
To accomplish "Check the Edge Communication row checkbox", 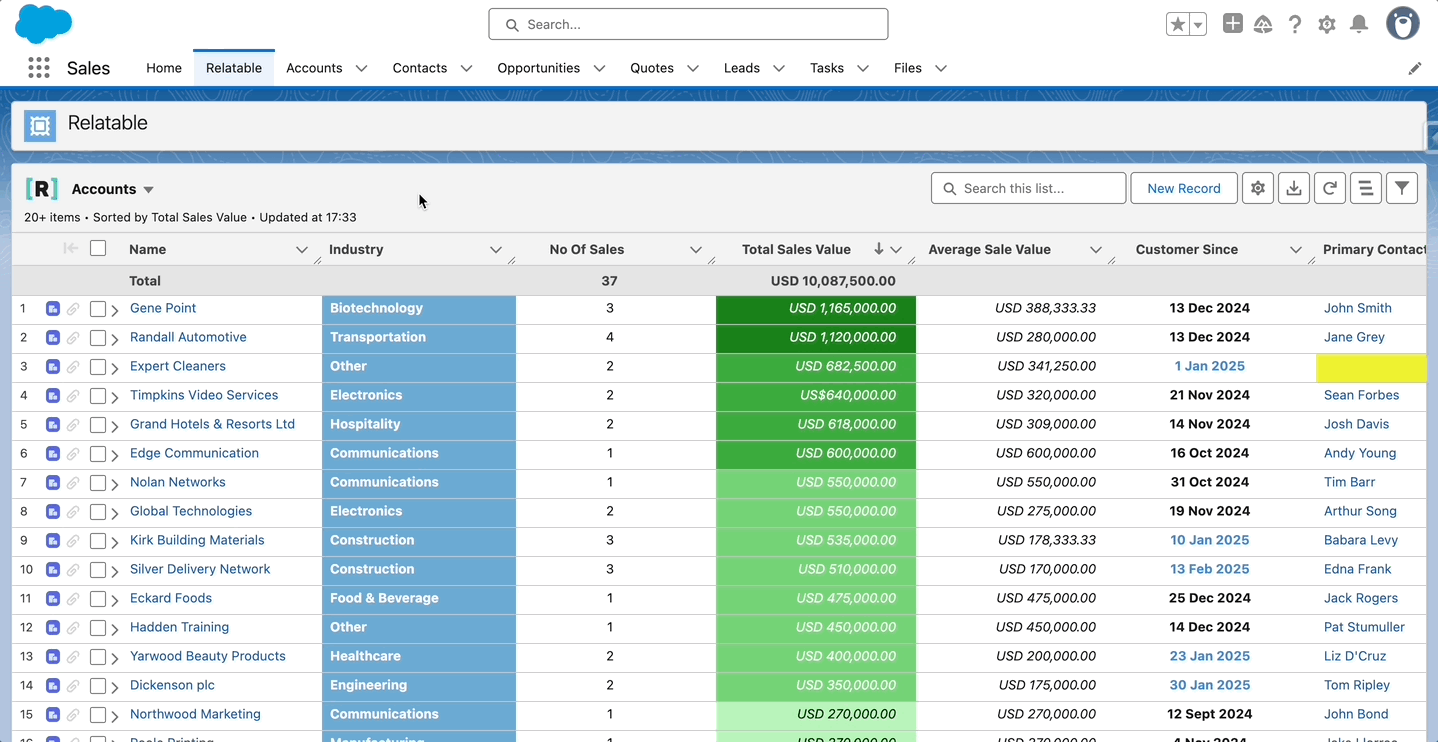I will [x=98, y=454].
